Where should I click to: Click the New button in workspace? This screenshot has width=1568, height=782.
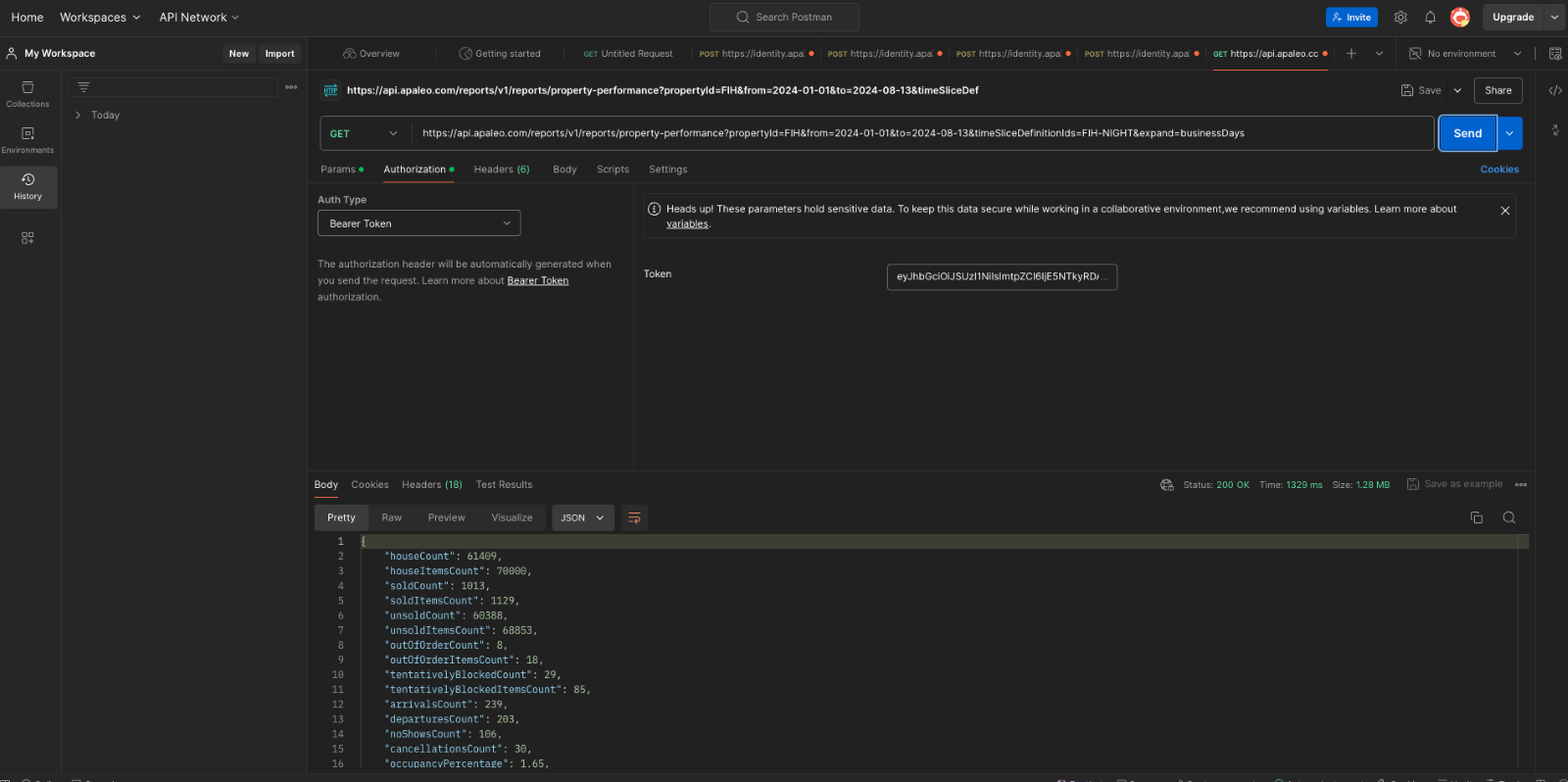coord(239,53)
